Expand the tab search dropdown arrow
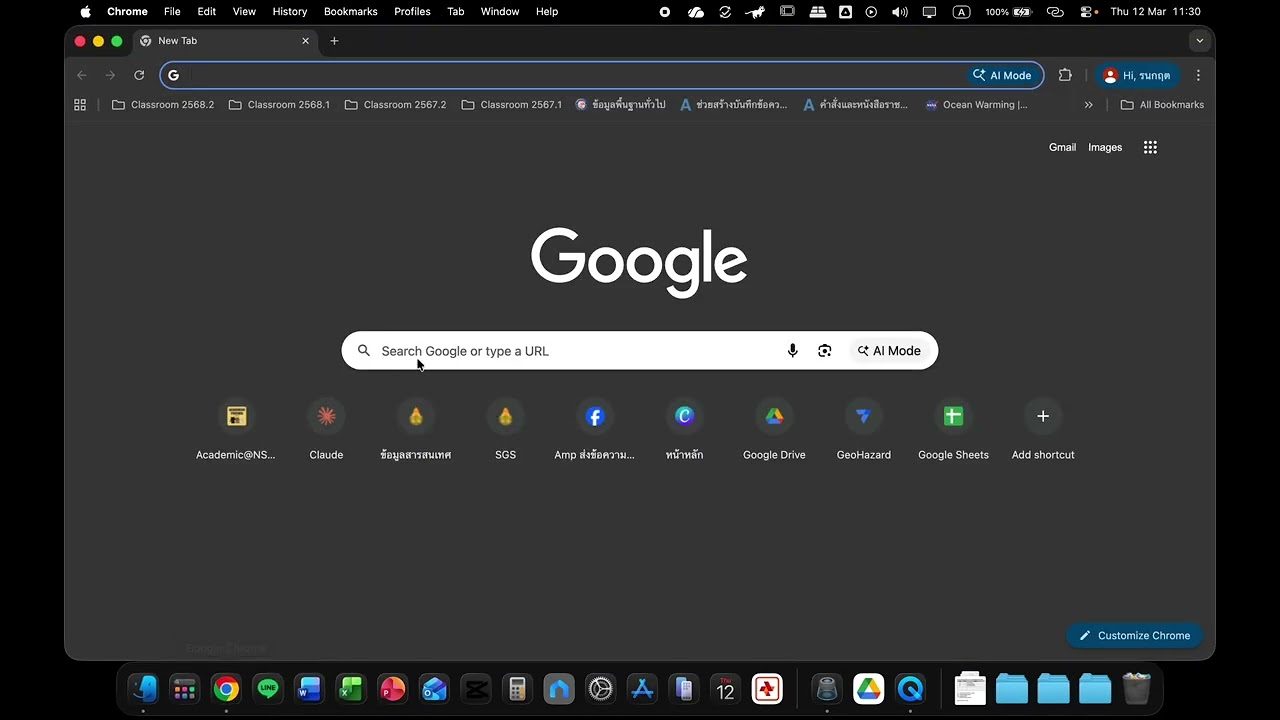Image resolution: width=1280 pixels, height=720 pixels. click(1199, 41)
